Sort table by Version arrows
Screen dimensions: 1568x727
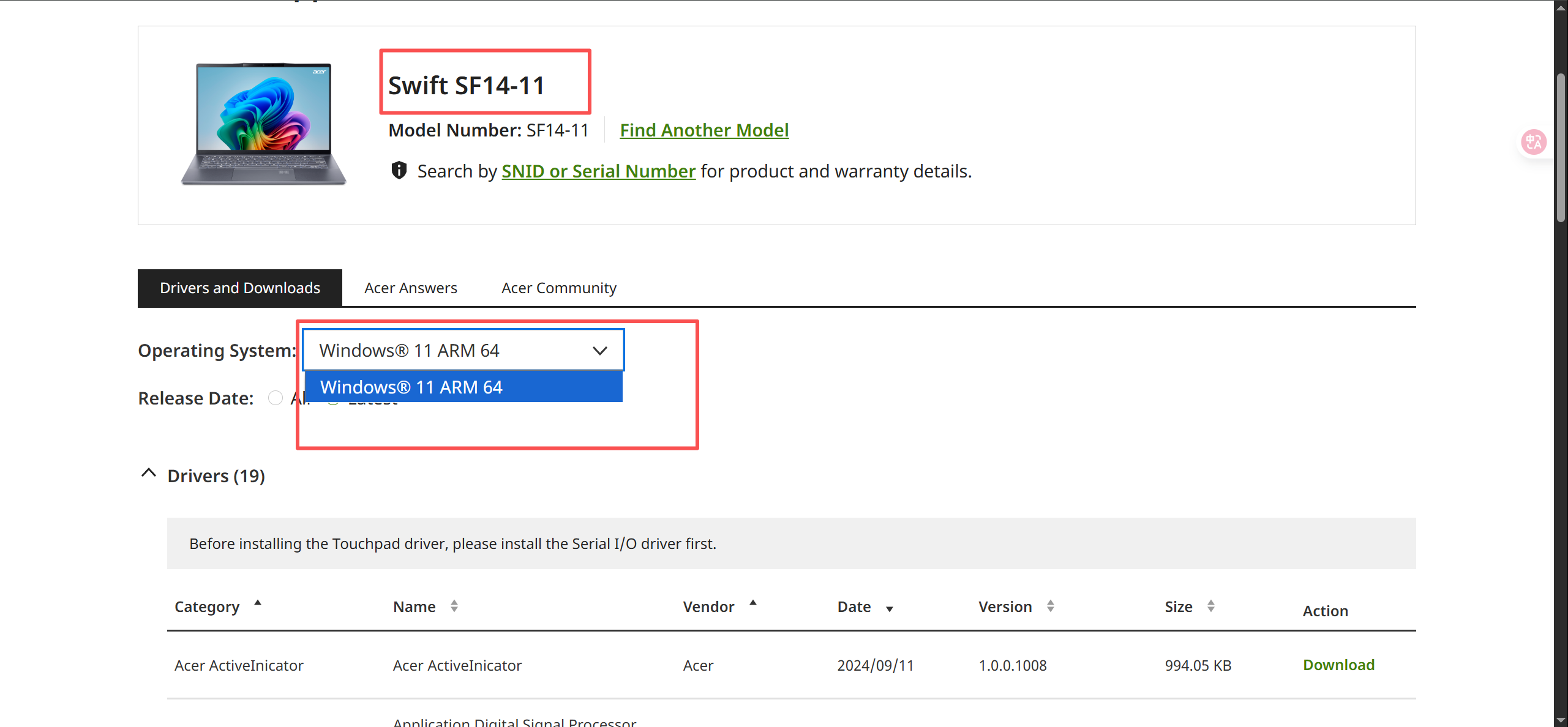tap(1050, 606)
